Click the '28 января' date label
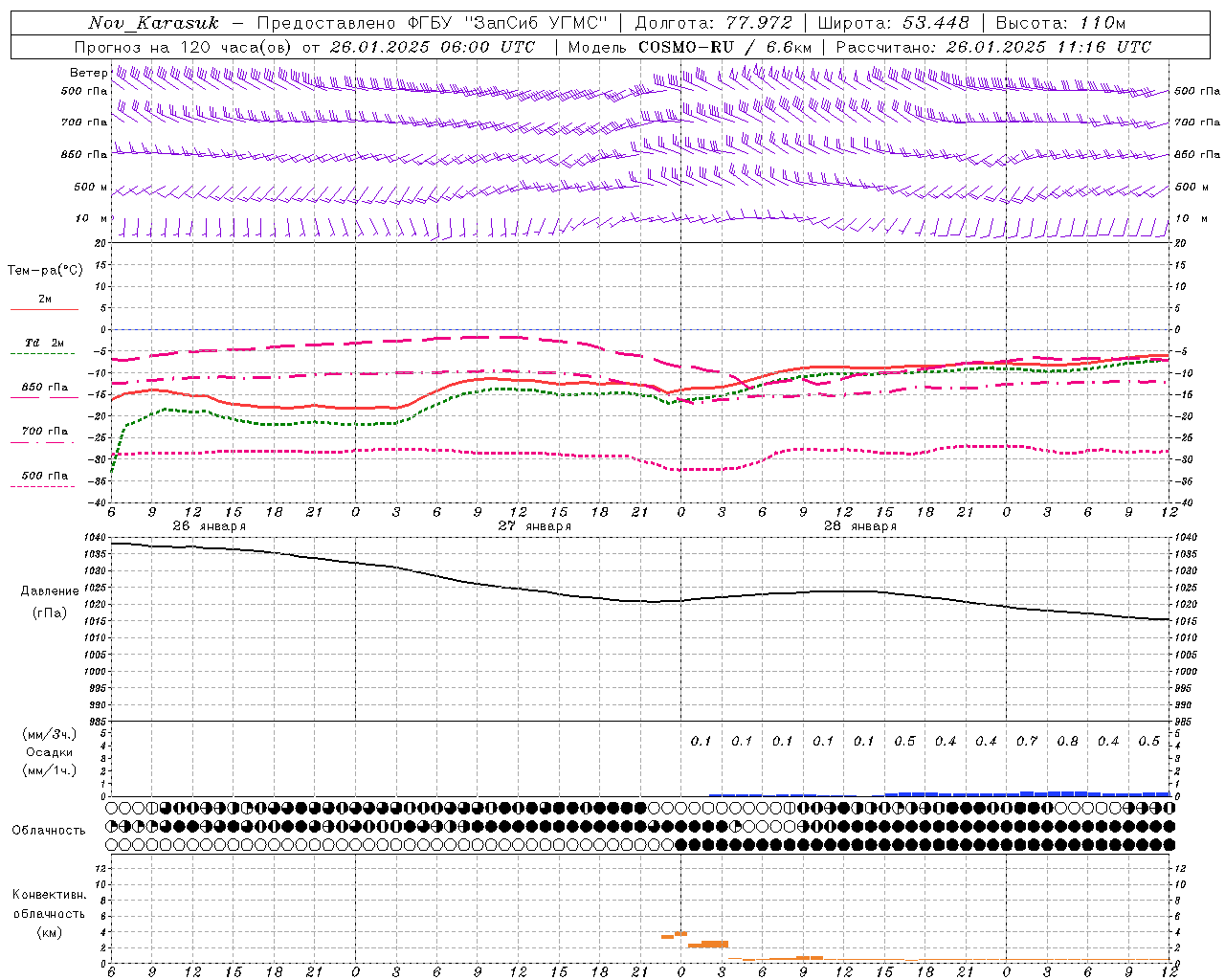Viewport: 1225px width, 980px height. point(859,526)
